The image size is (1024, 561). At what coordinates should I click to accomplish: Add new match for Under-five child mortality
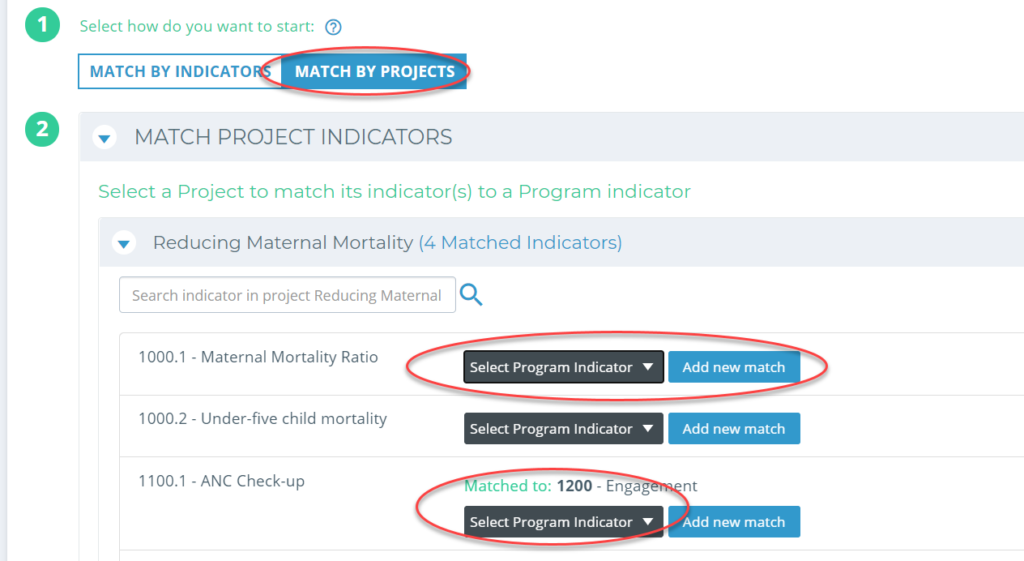tap(734, 428)
